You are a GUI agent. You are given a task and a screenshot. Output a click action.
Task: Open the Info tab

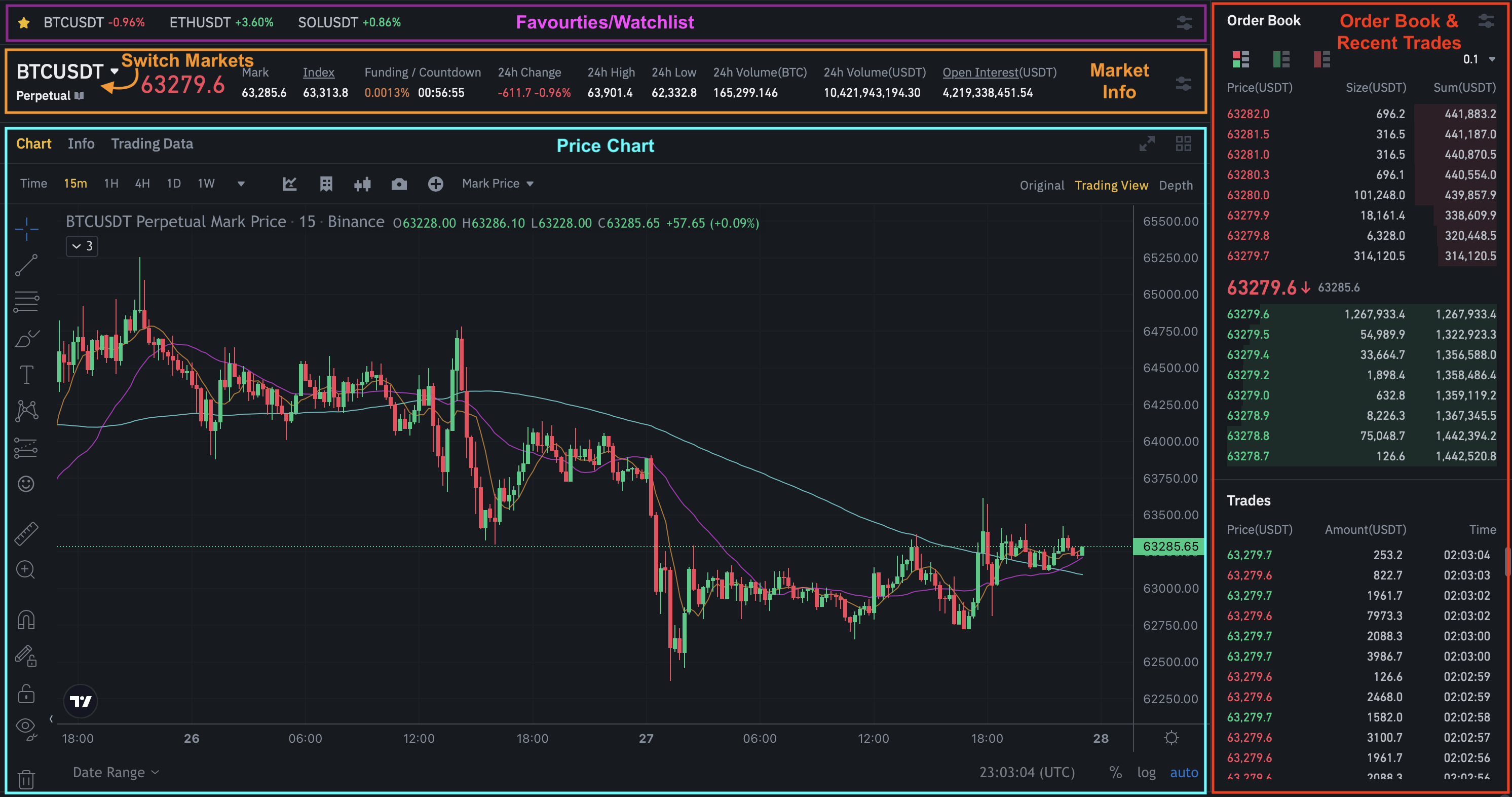pos(81,143)
